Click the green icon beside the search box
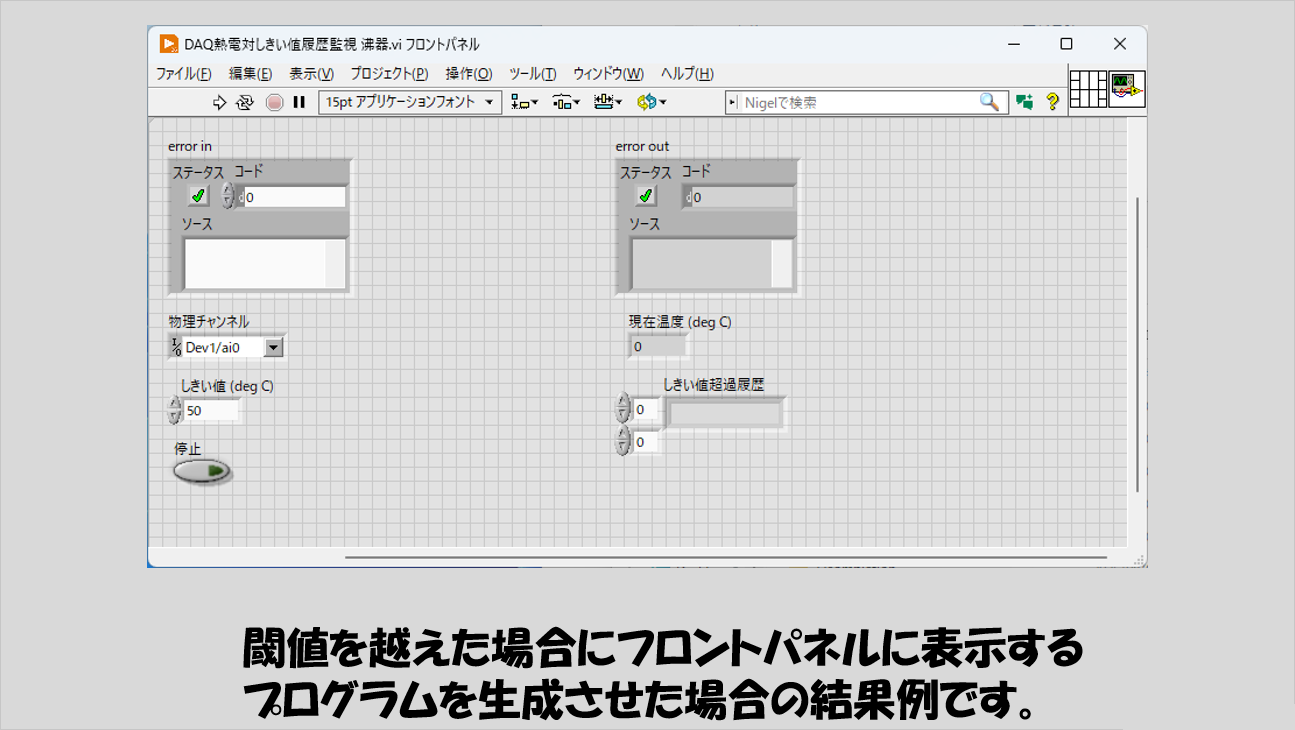 point(1024,102)
